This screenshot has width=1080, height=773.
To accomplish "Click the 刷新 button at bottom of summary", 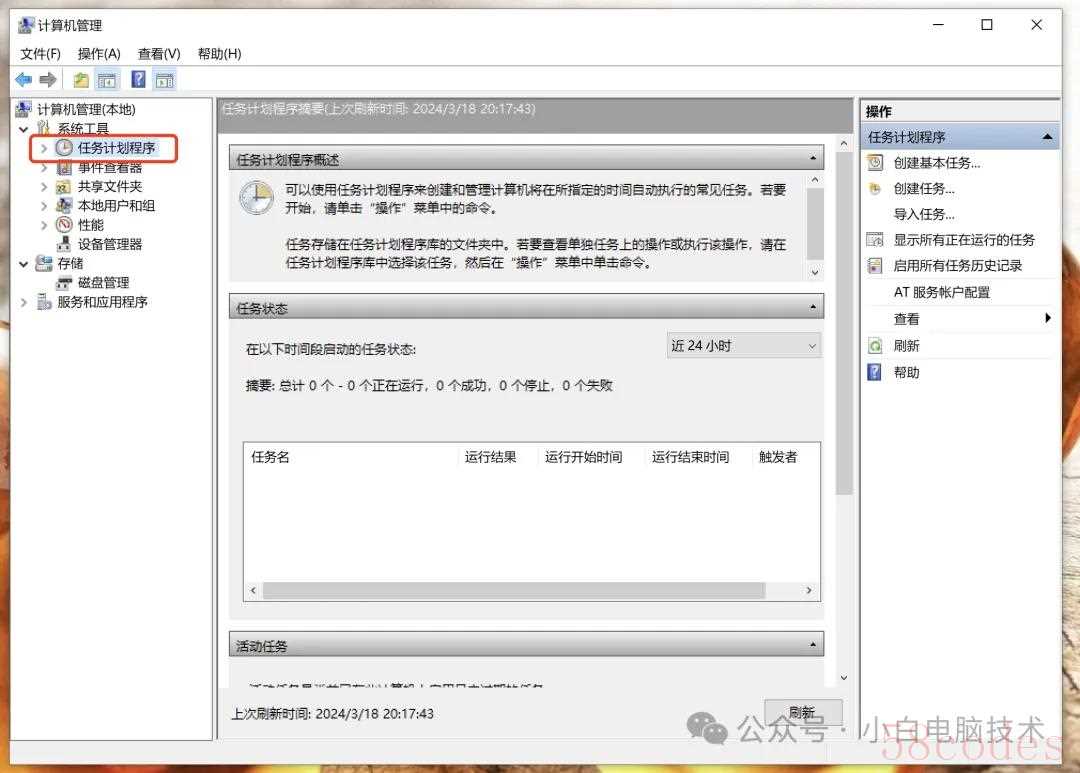I will [x=803, y=712].
